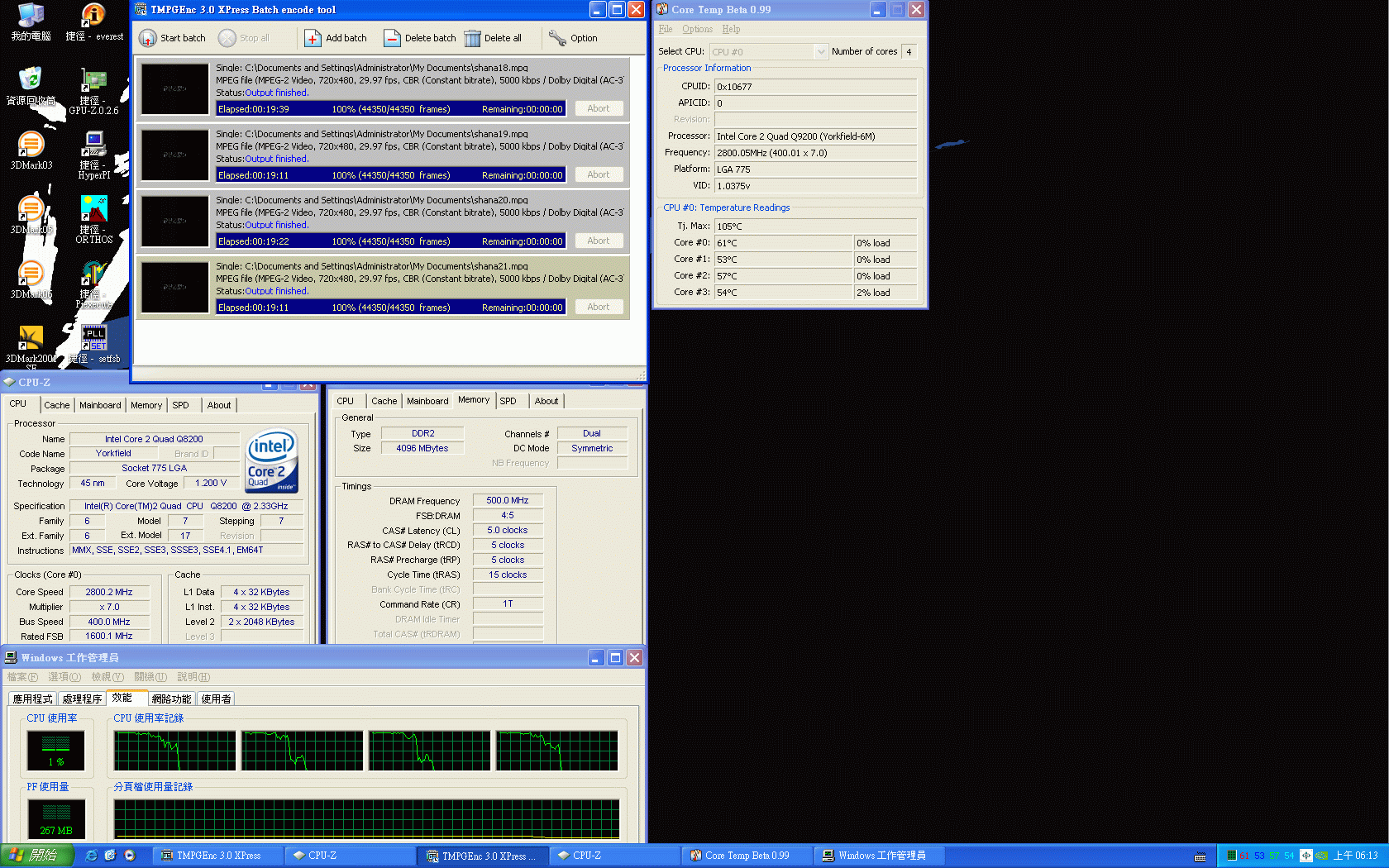The image size is (1389, 868).
Task: Open the 關機 menu in Task Manager
Action: [150, 677]
